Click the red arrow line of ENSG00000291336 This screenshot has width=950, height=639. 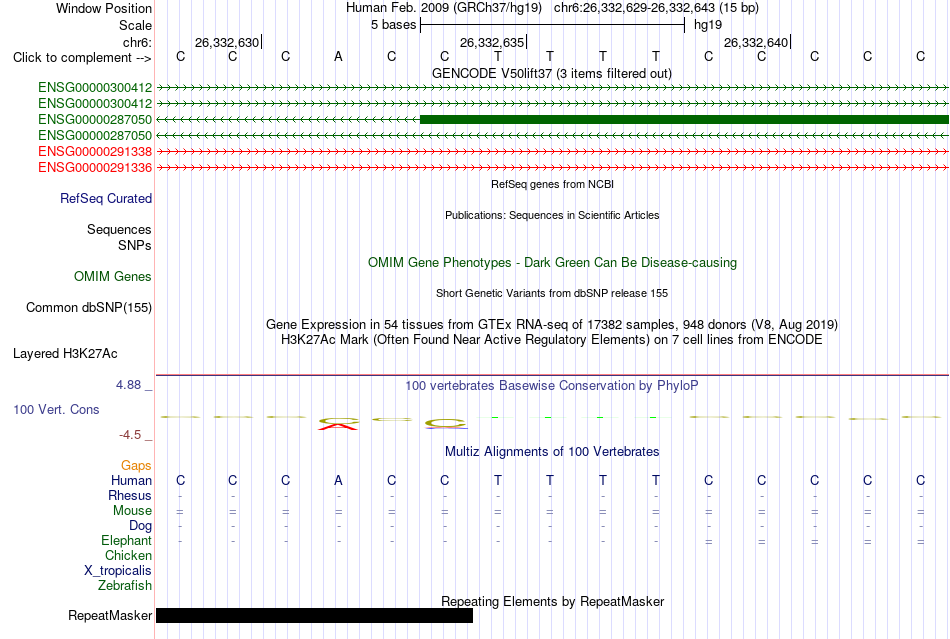552,167
